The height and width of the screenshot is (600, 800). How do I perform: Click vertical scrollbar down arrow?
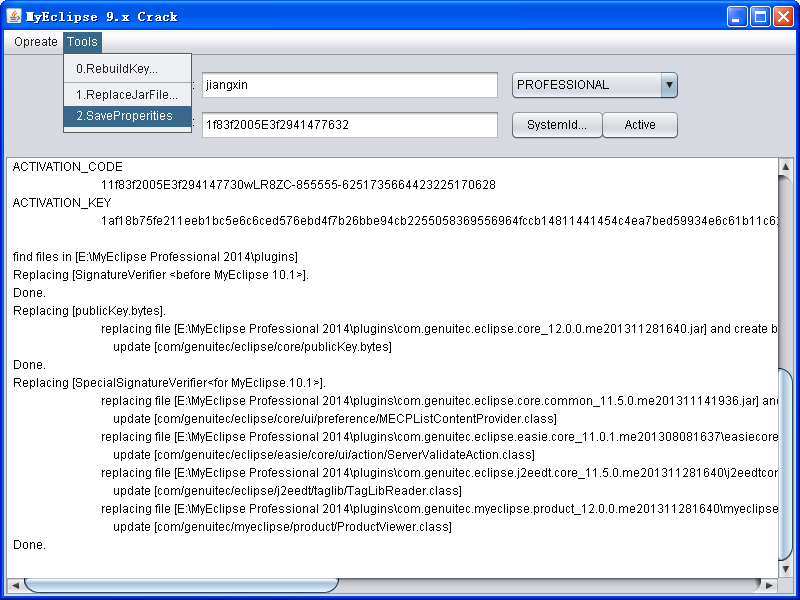click(x=786, y=569)
